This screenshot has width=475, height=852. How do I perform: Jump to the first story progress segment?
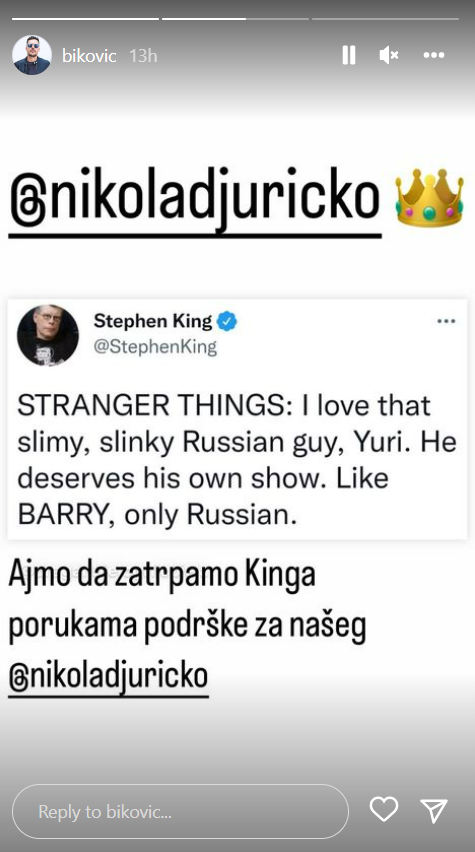(85, 18)
